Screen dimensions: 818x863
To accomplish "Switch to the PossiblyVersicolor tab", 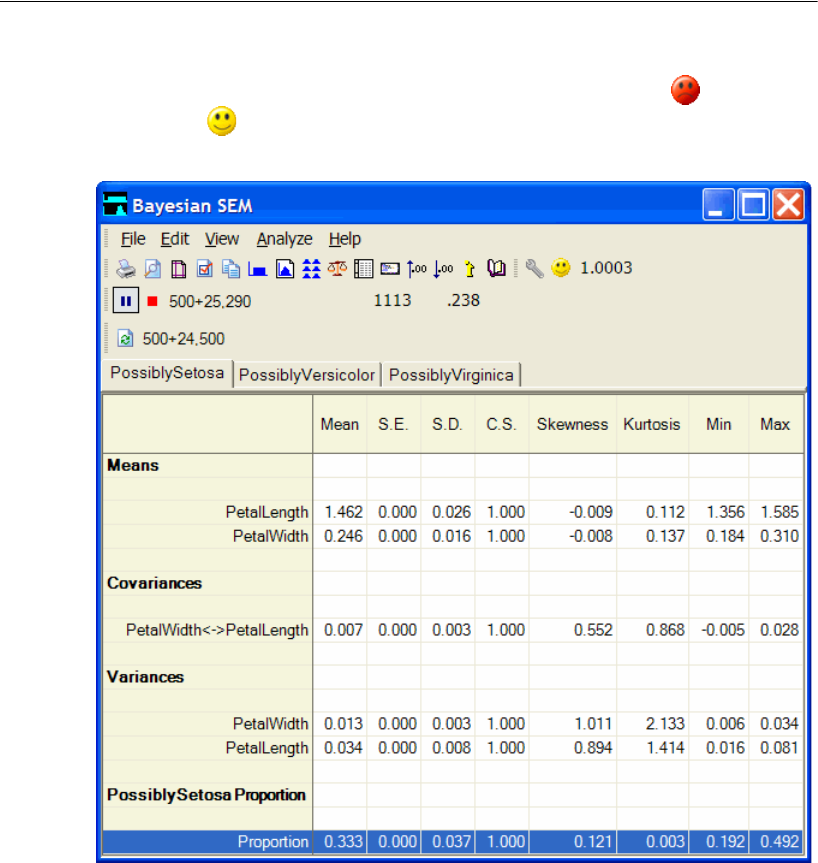I will (x=307, y=376).
